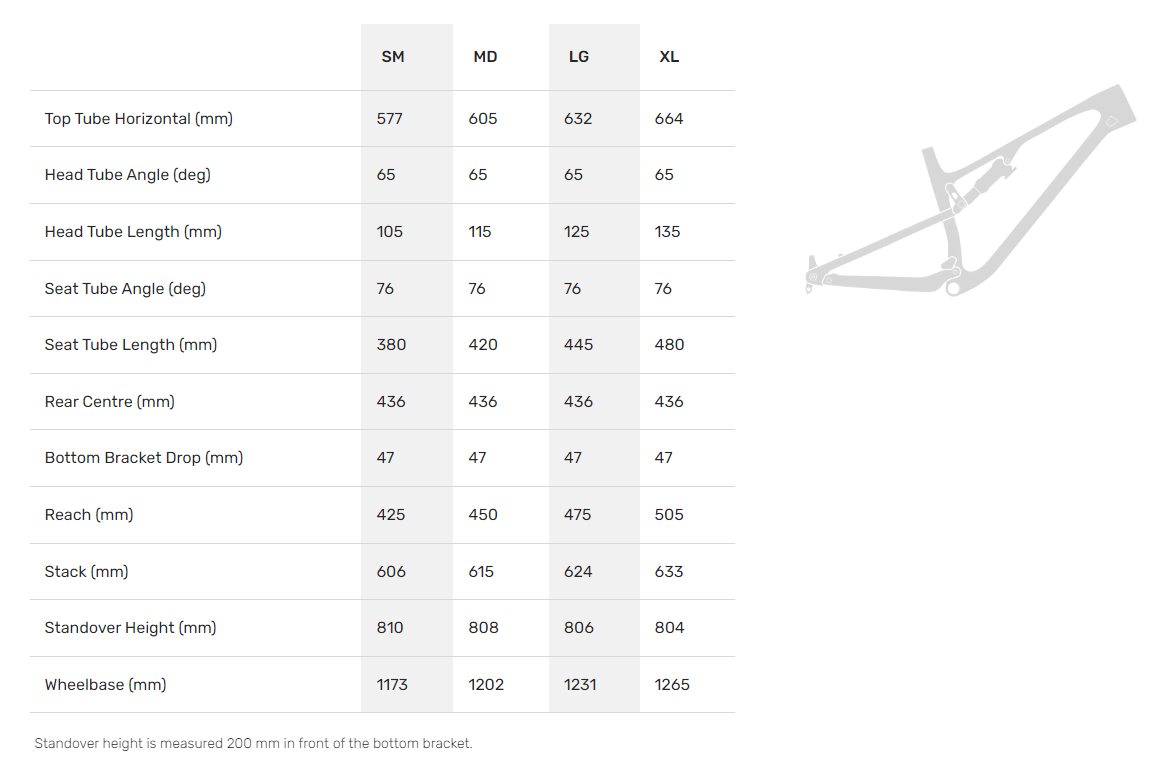Select the MD size column header
Image resolution: width=1161 pixels, height=768 pixels.
click(485, 57)
